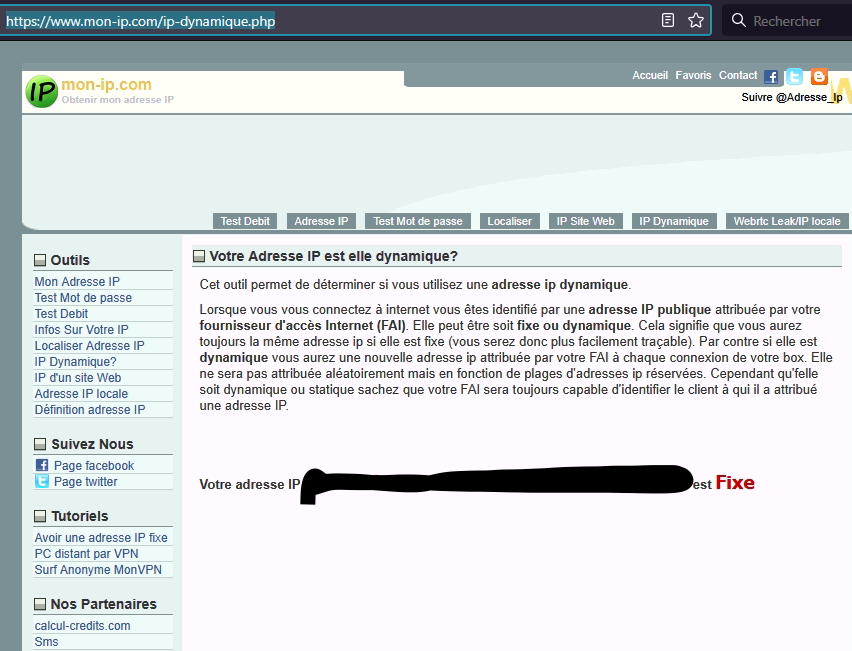Viewport: 852px width, 651px height.
Task: Click the green IP logo icon
Action: click(x=42, y=92)
